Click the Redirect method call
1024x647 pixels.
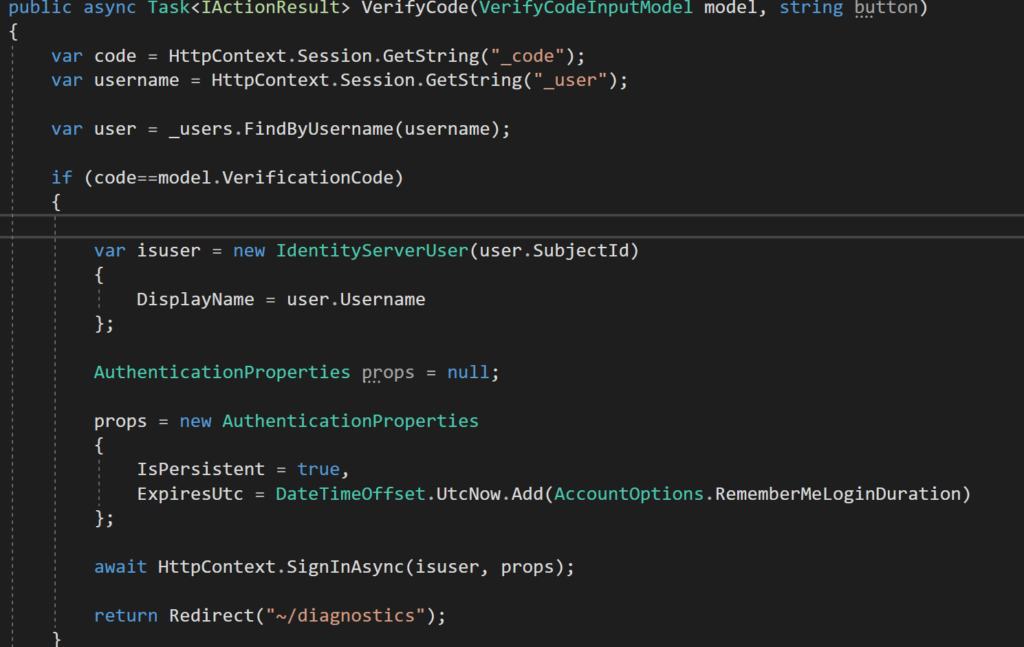pos(212,616)
